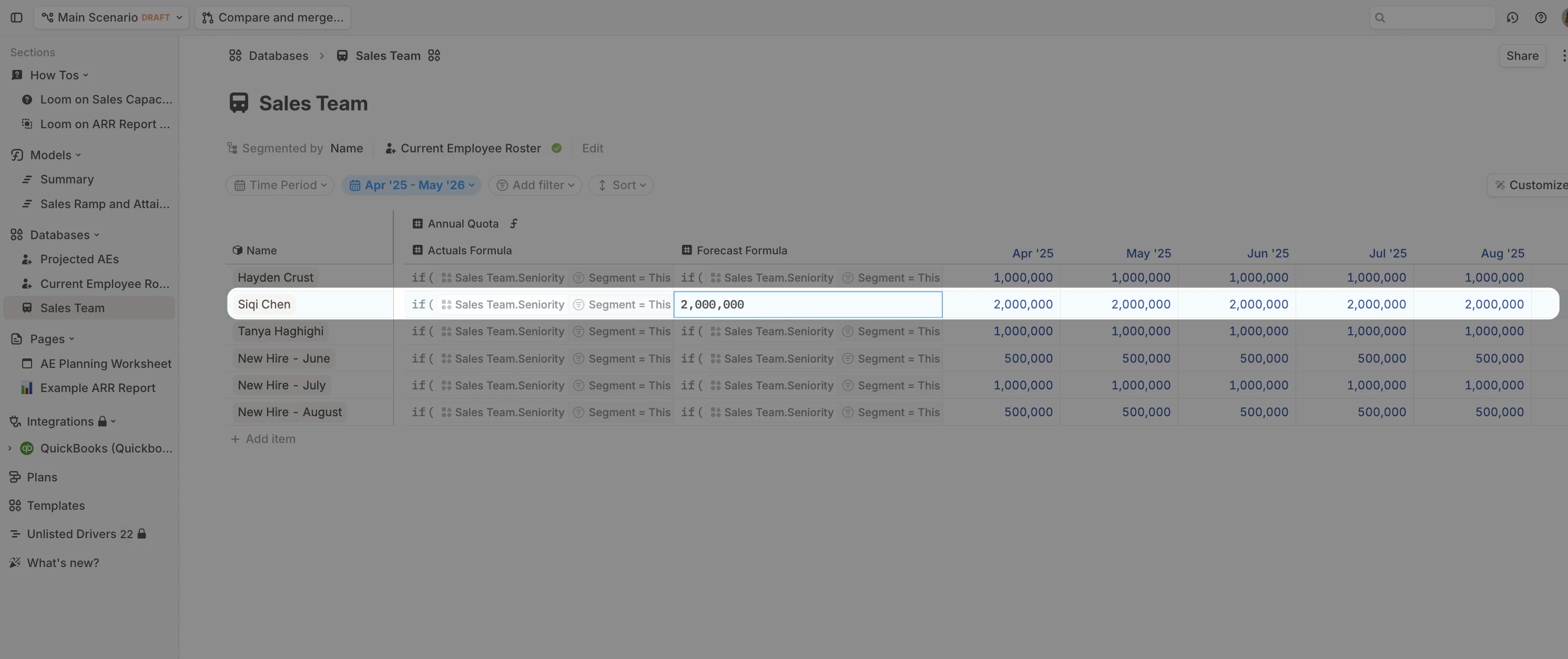Click the help question mark icon
Viewport: 1568px width, 659px height.
tap(1540, 18)
